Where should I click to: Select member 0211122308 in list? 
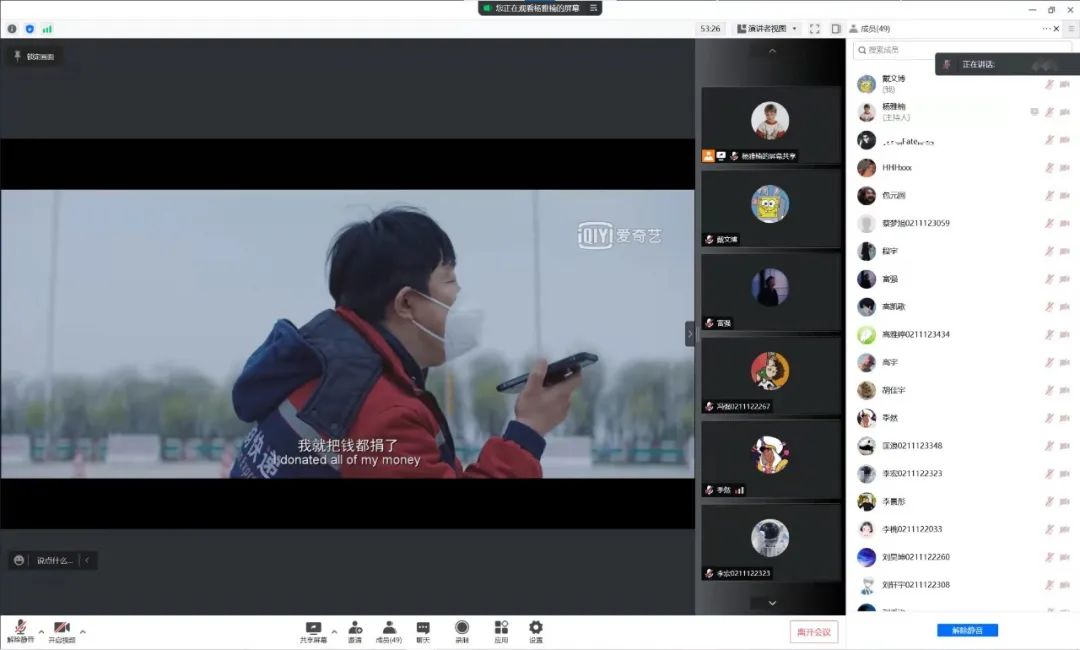[963, 585]
